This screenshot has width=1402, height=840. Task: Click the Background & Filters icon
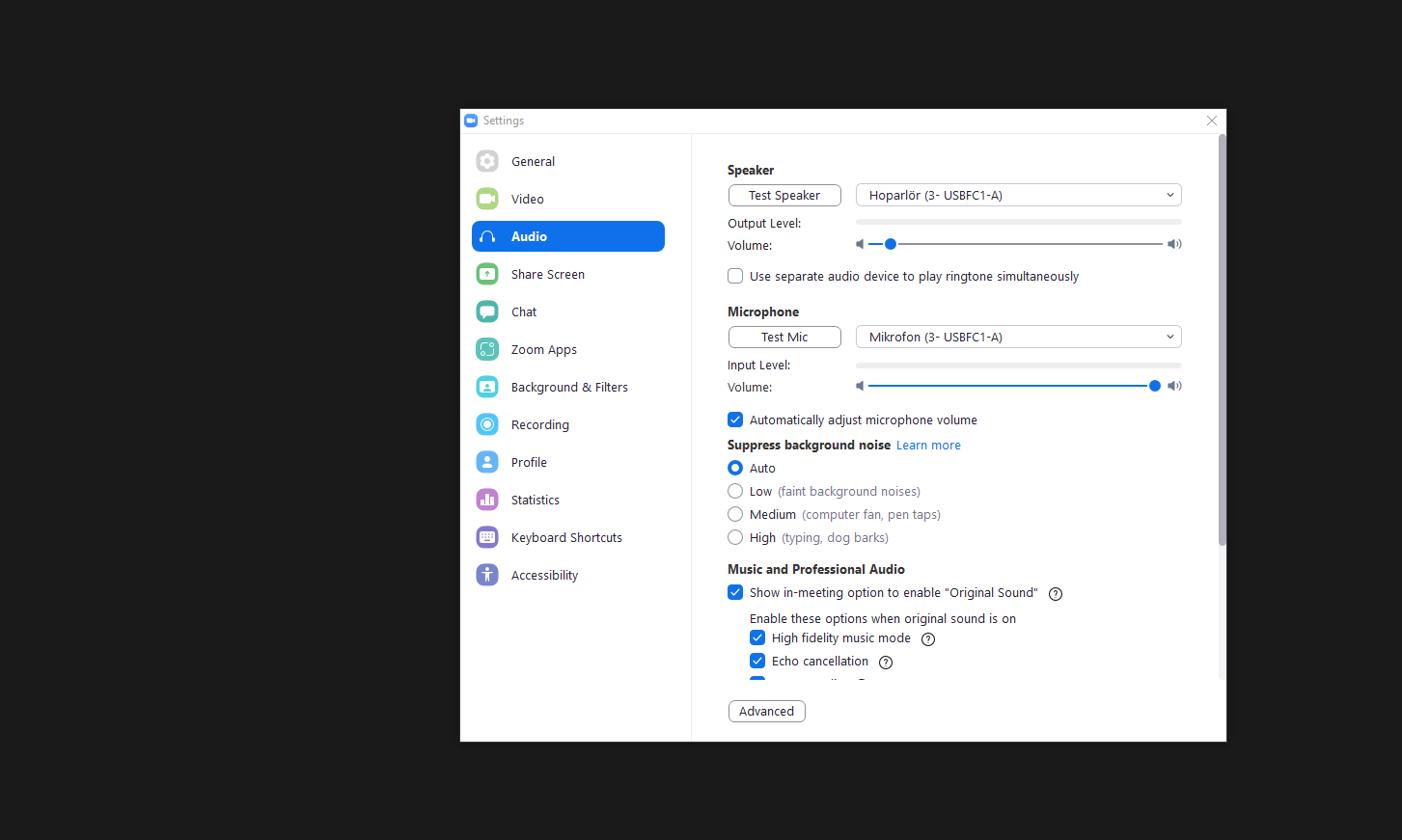[x=487, y=387]
